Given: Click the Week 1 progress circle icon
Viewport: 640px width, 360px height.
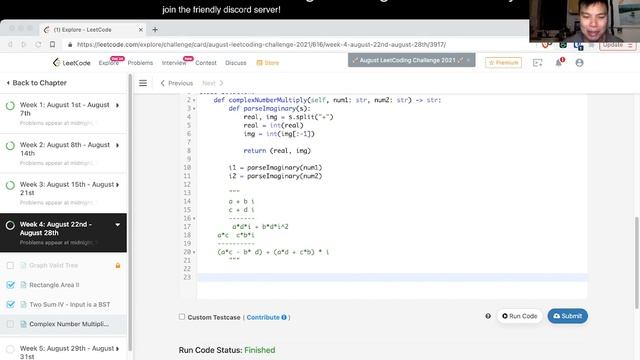Looking at the screenshot, I should pos(10,106).
